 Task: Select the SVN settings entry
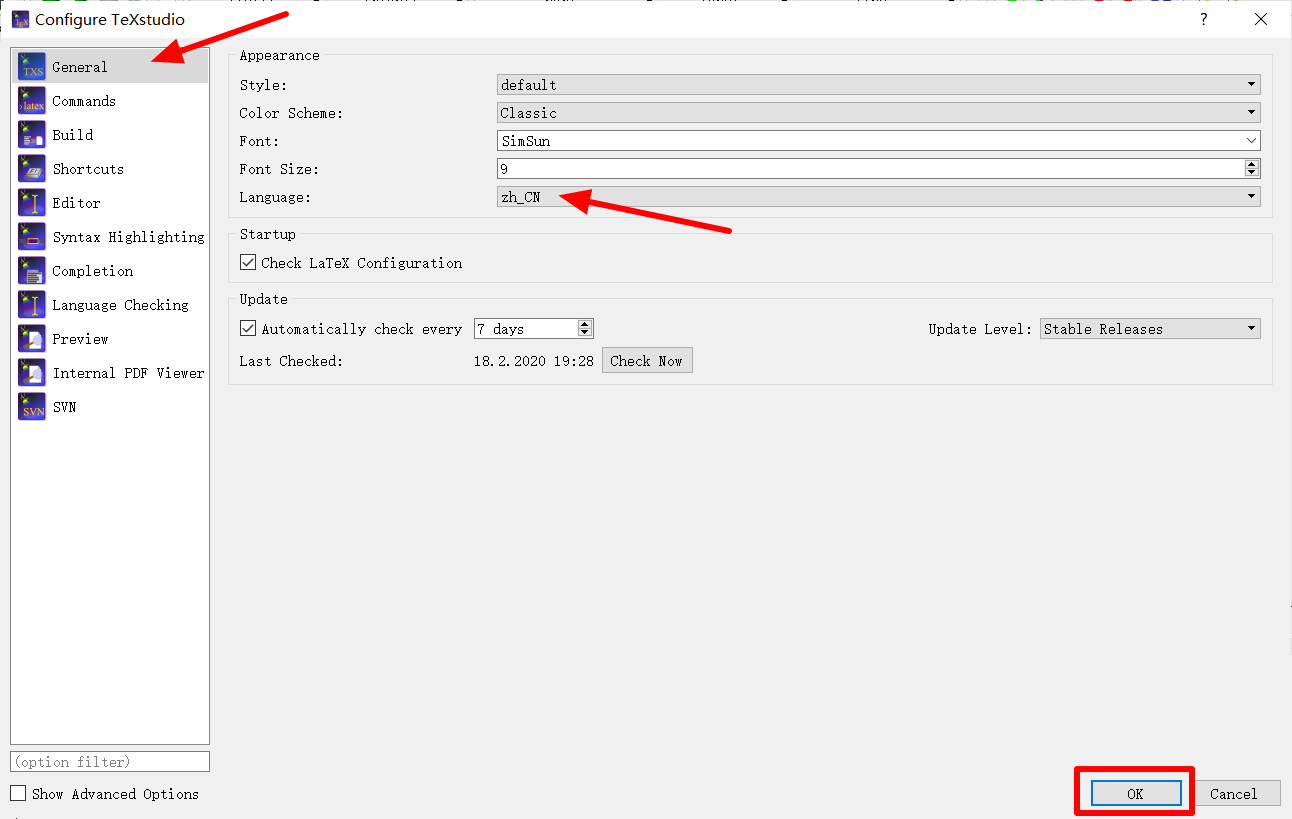coord(110,407)
